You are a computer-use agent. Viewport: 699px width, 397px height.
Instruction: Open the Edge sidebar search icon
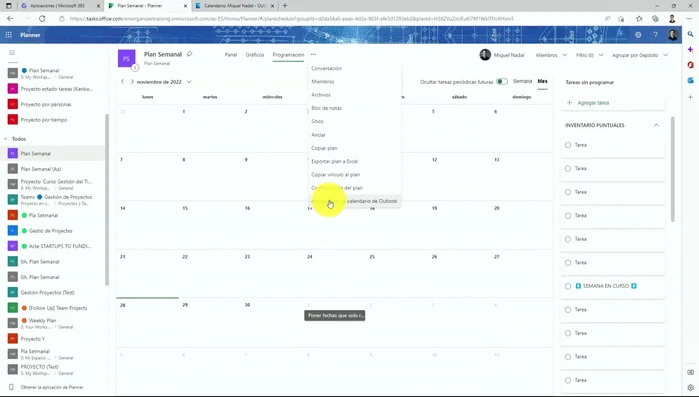691,34
